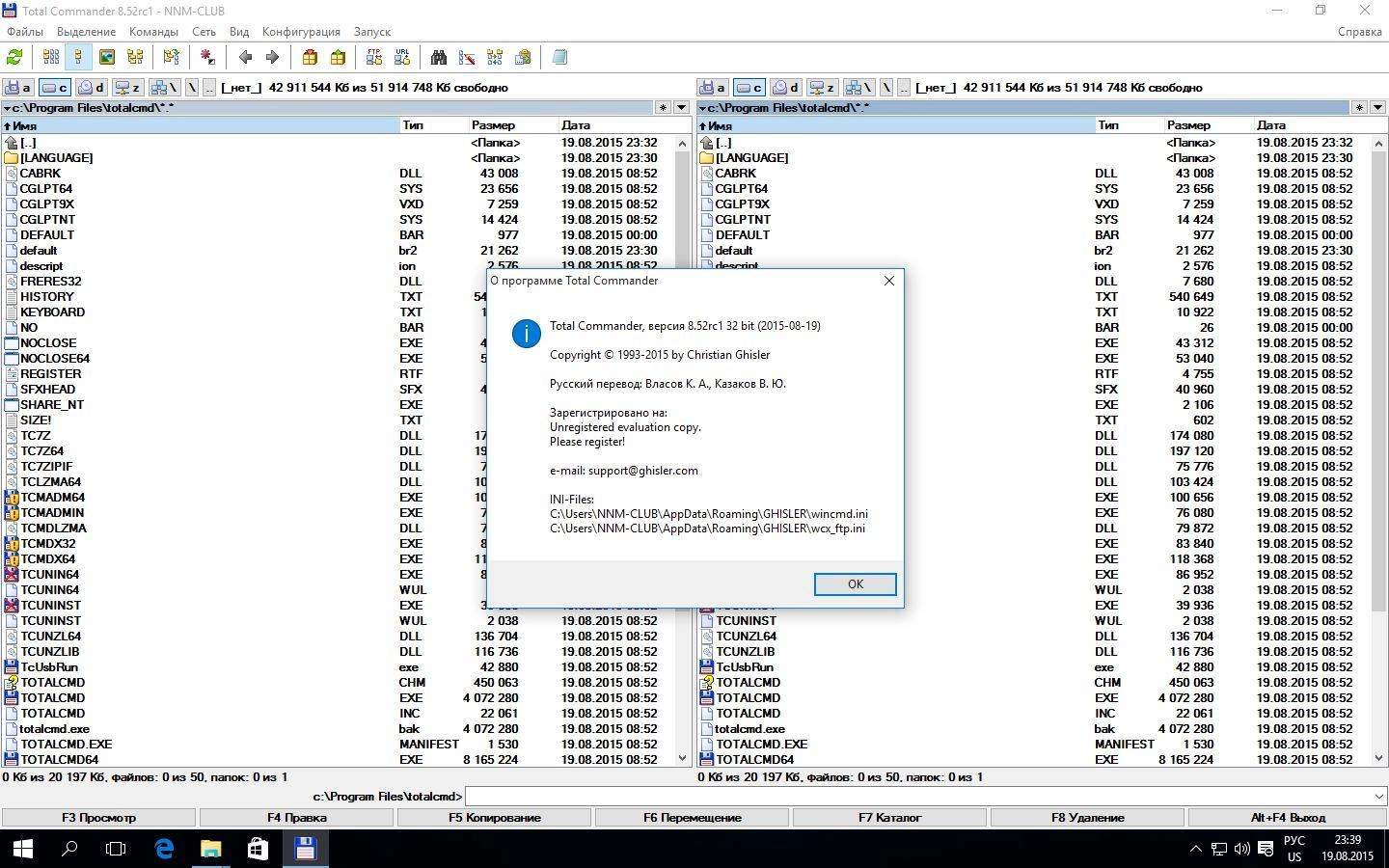1389x868 pixels.
Task: Open left panel path arrow at right end
Action: click(x=682, y=107)
